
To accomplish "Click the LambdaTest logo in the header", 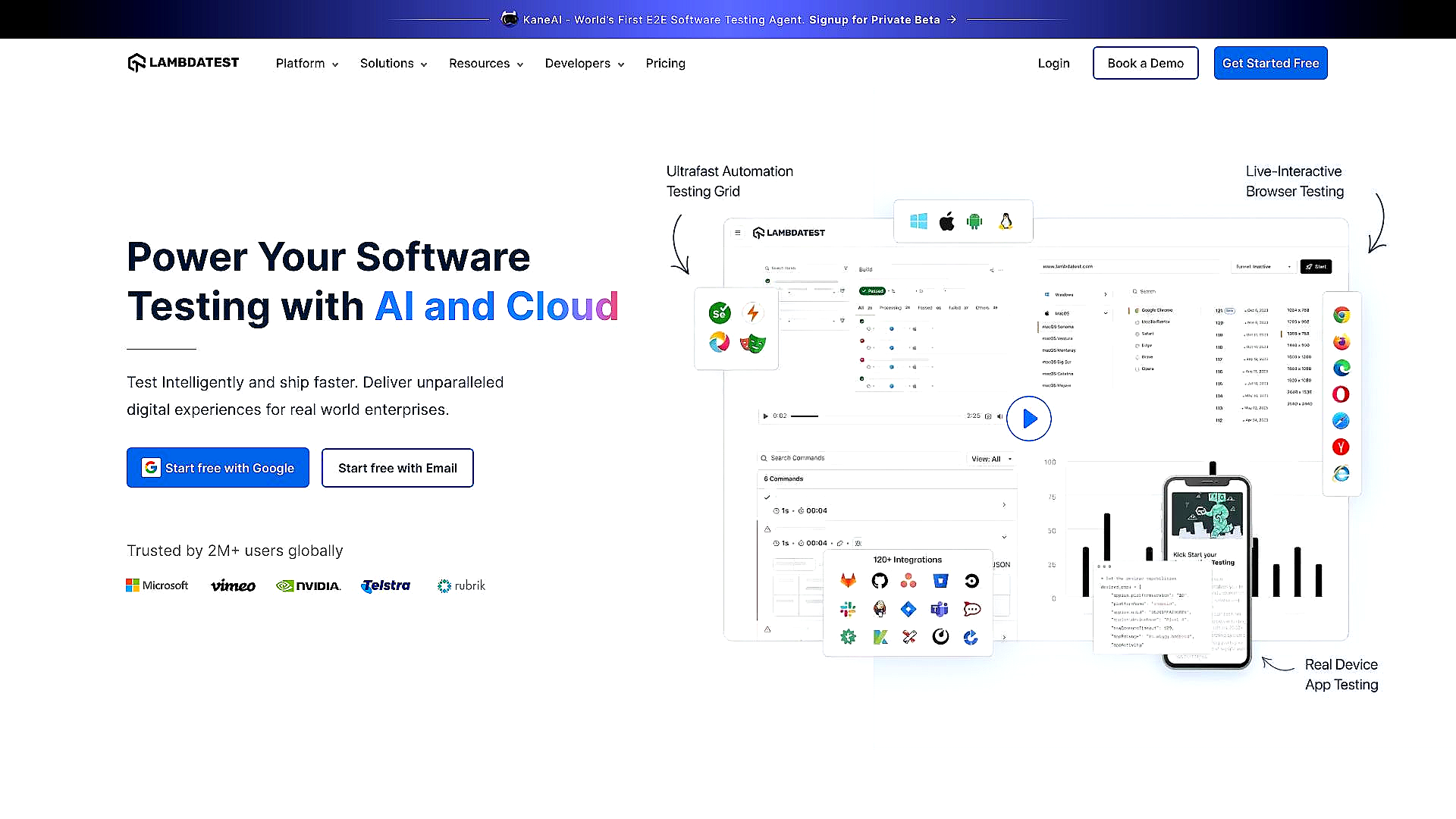I will [184, 63].
